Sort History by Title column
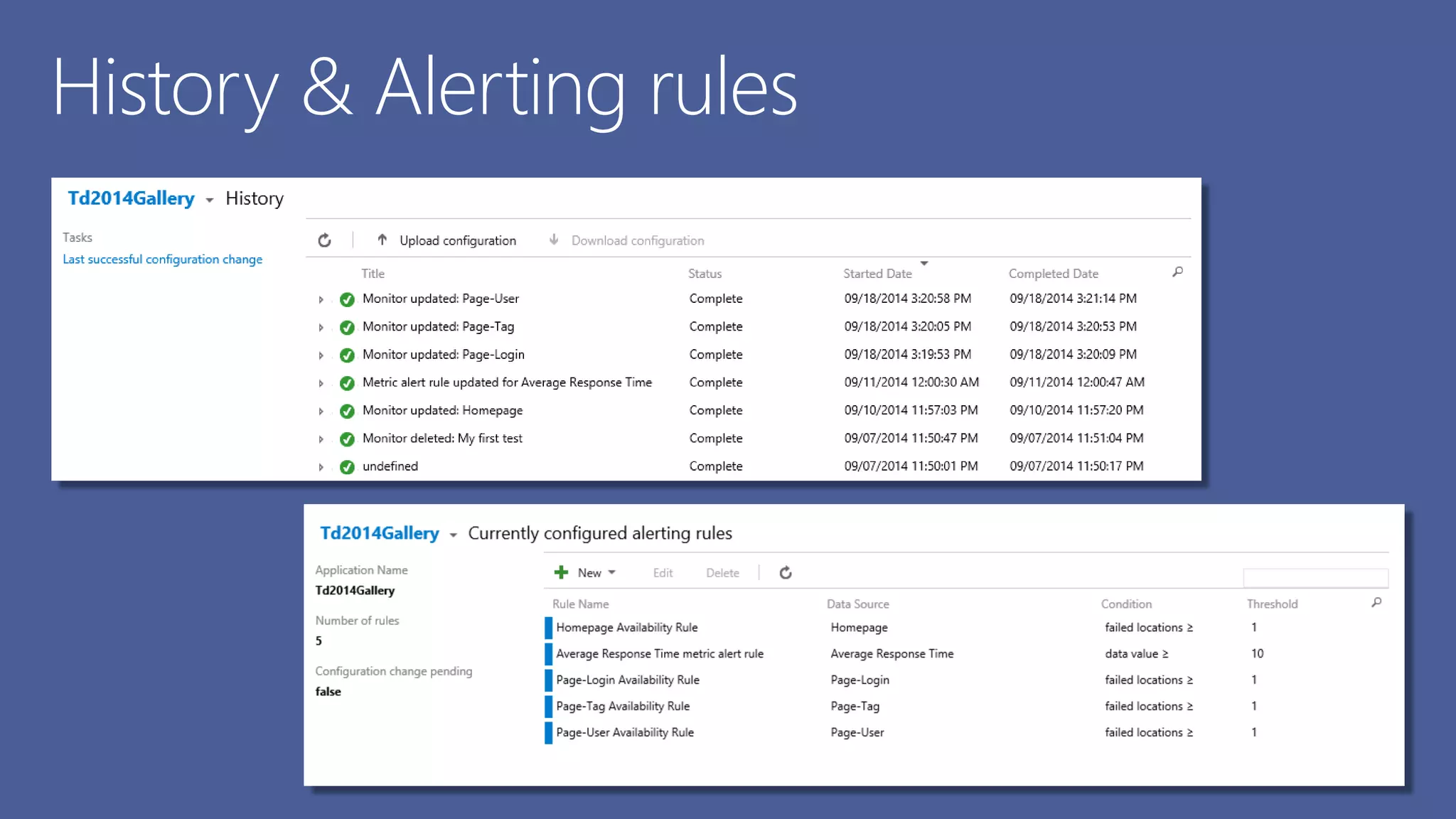 tap(373, 274)
